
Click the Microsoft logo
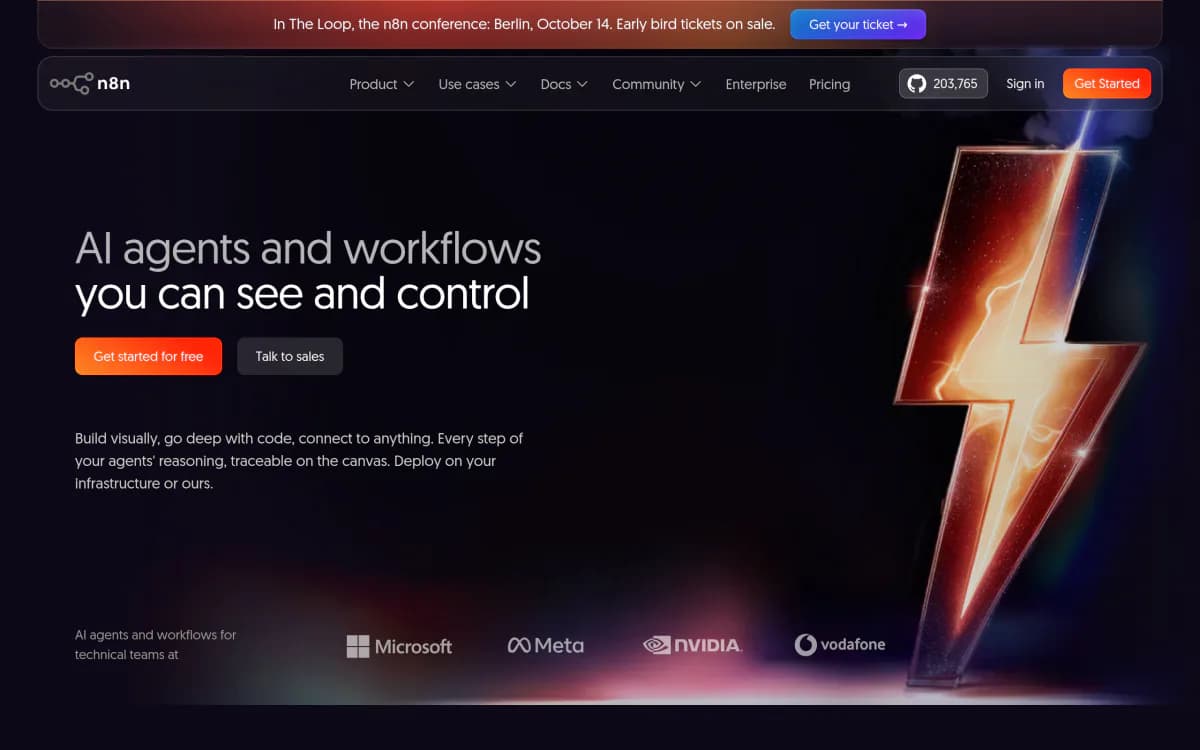pyautogui.click(x=399, y=646)
